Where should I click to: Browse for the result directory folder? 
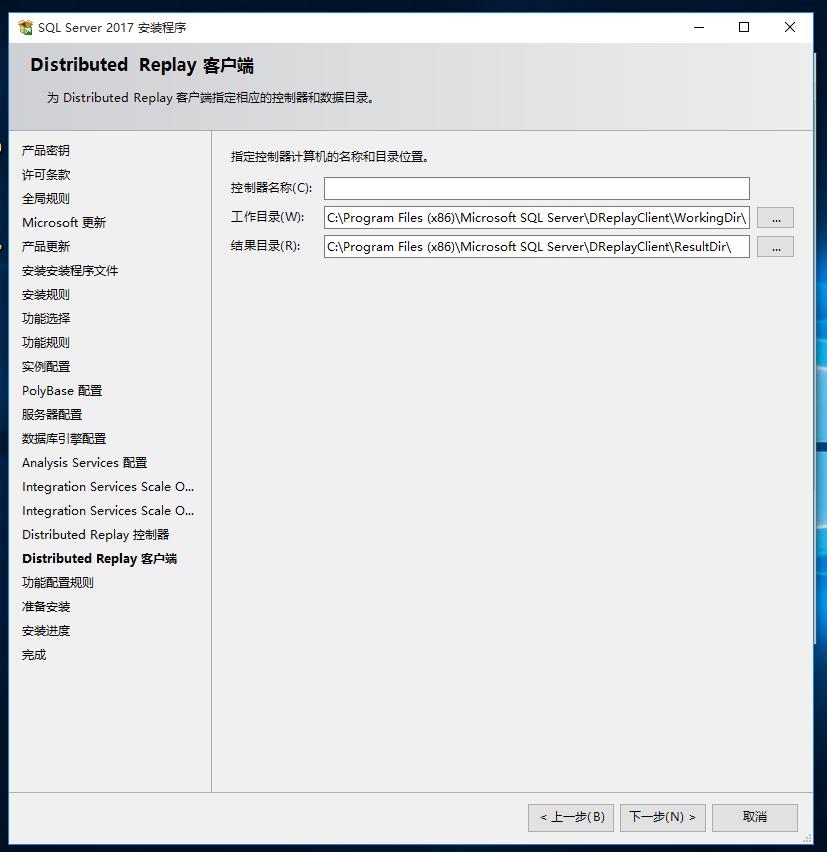pos(775,246)
